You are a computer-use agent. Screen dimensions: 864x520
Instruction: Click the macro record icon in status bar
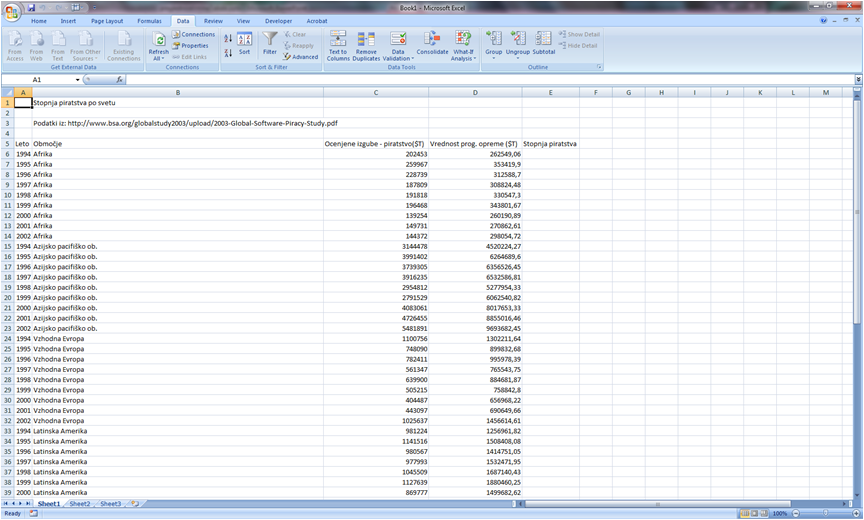pyautogui.click(x=34, y=513)
